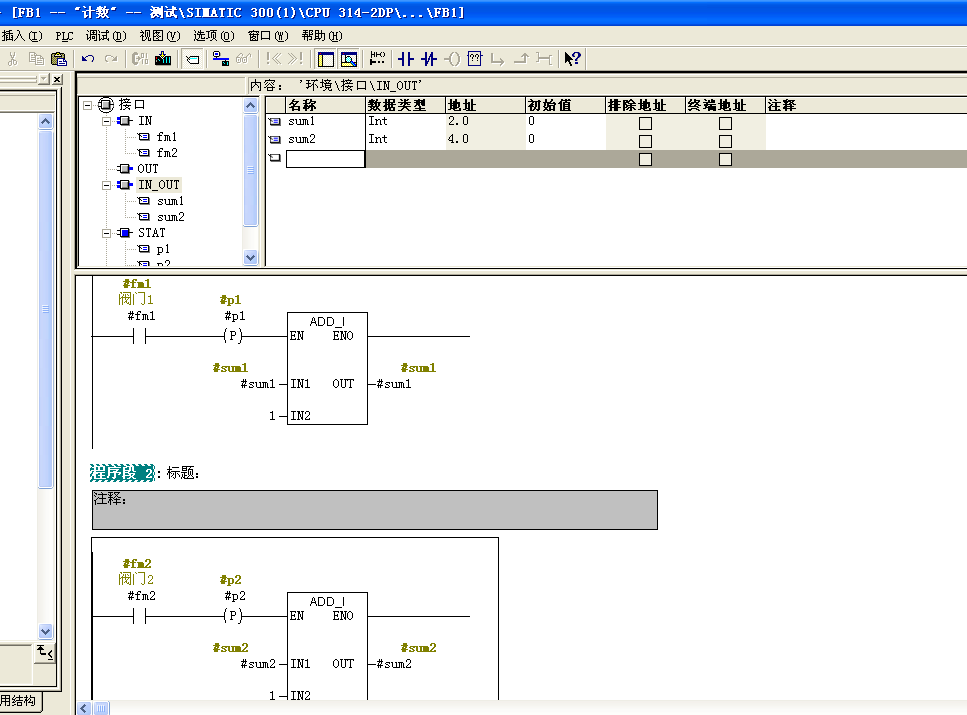Click the 注释 column header
Image resolution: width=967 pixels, height=715 pixels.
coord(866,105)
